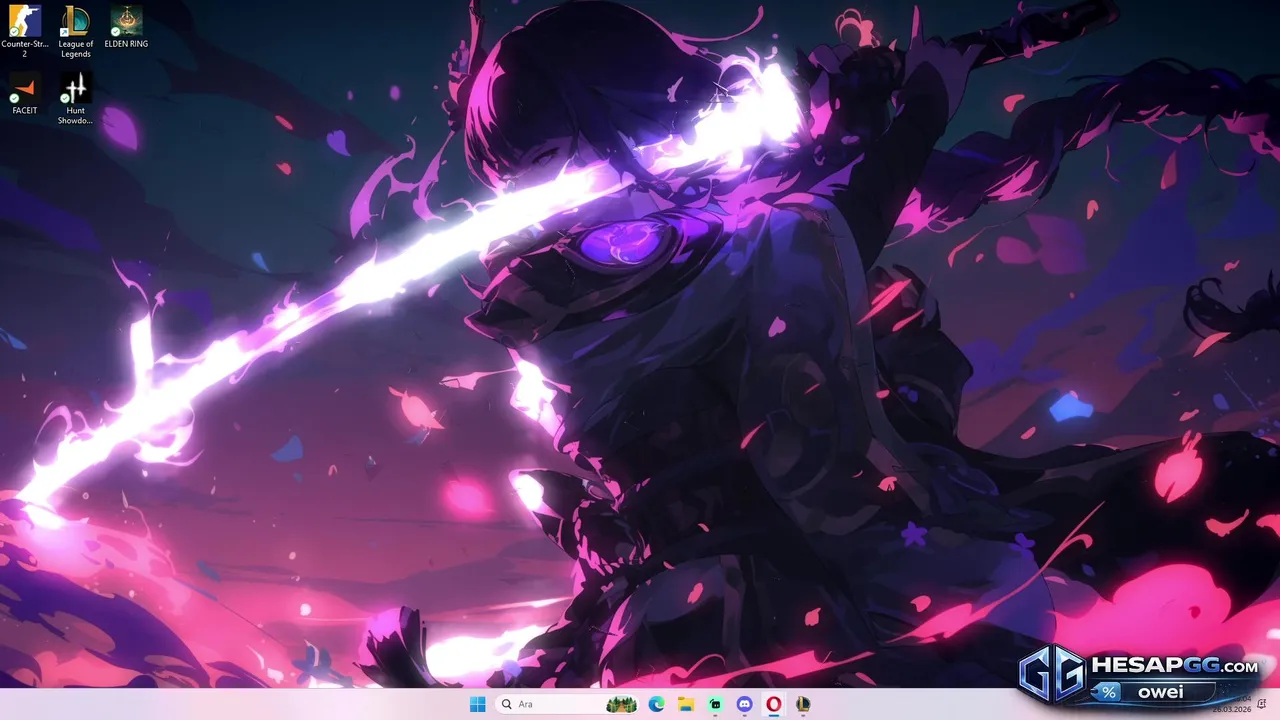This screenshot has width=1280, height=720.
Task: Select the Hunt Showdown desktop icon
Action: [75, 98]
